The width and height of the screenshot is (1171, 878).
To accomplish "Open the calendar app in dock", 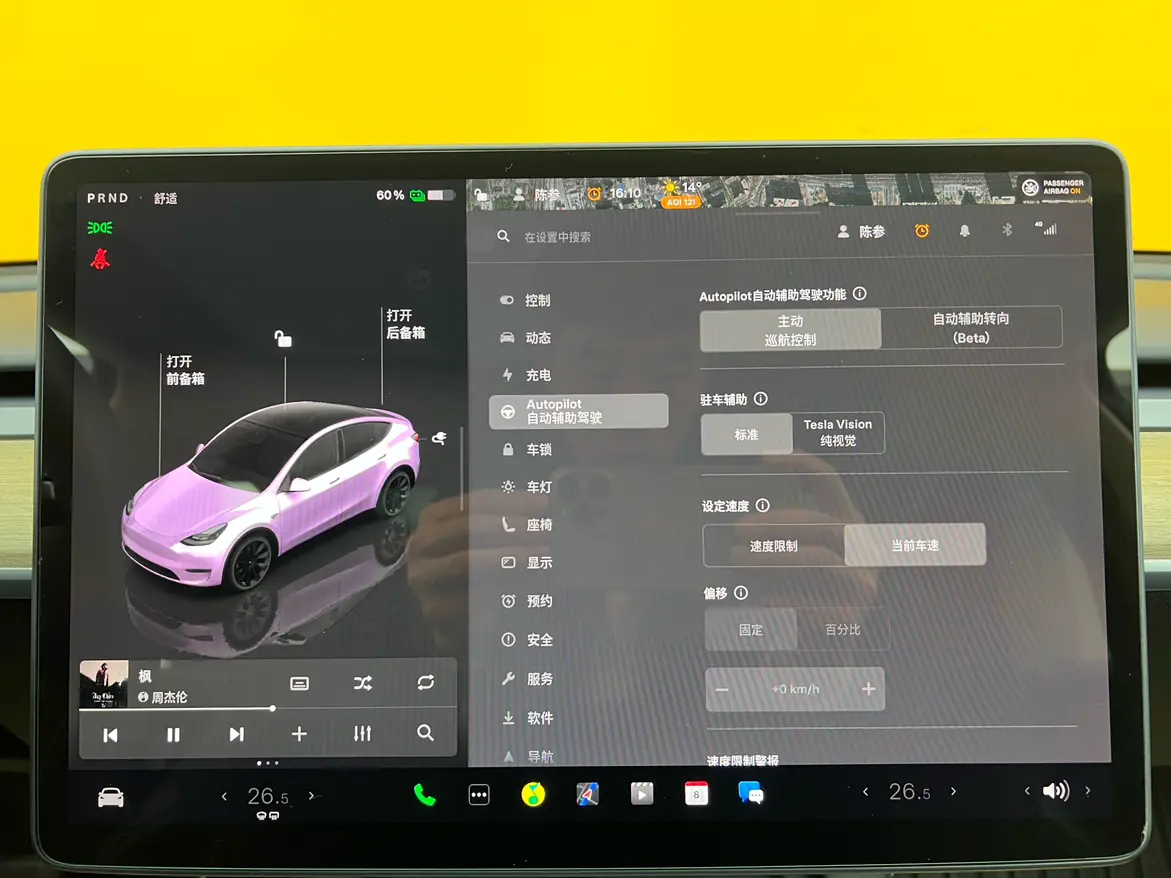I will point(696,794).
